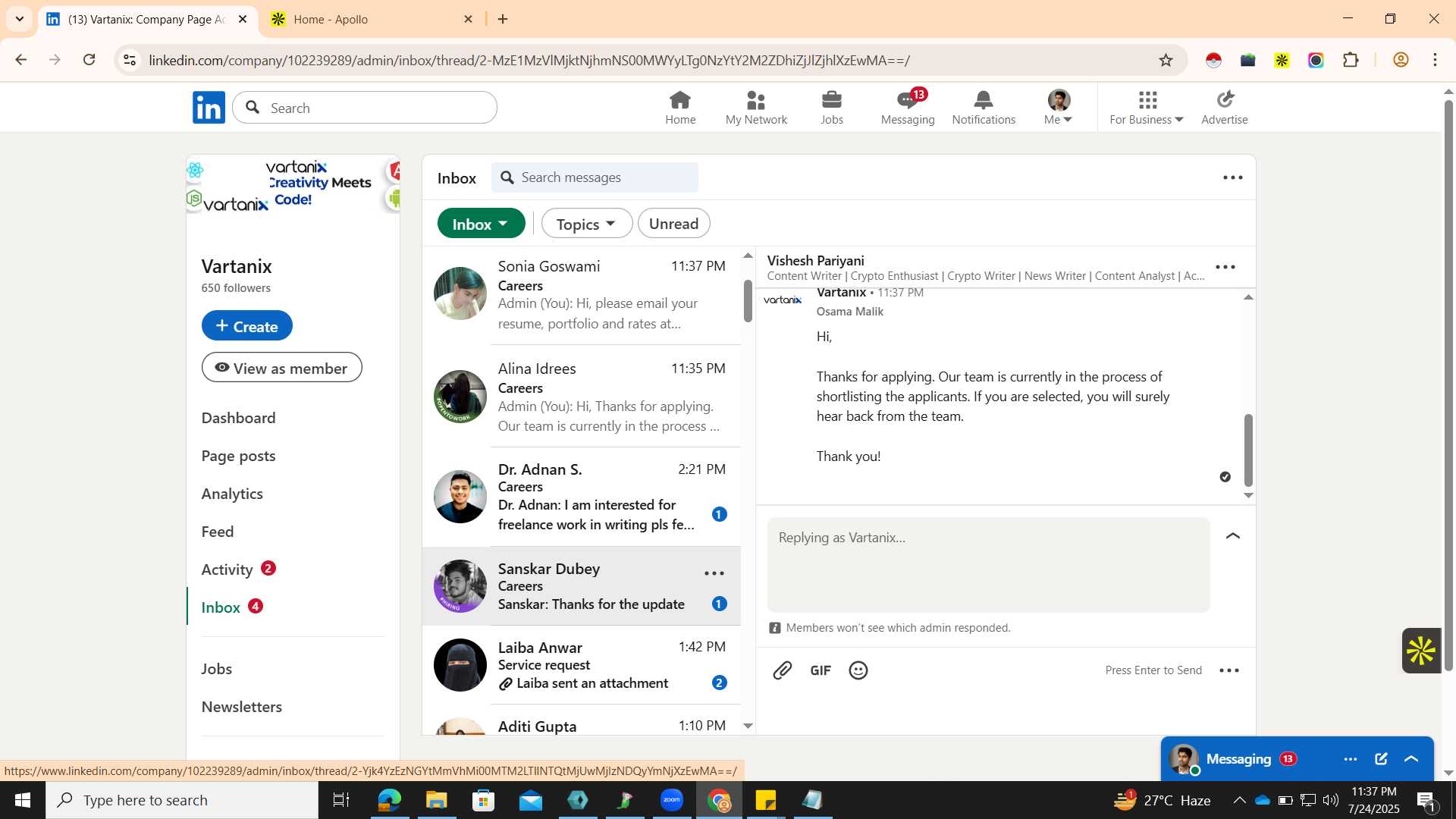The width and height of the screenshot is (1456, 819).
Task: Open Messaging with 13 unread badge
Action: click(x=908, y=108)
